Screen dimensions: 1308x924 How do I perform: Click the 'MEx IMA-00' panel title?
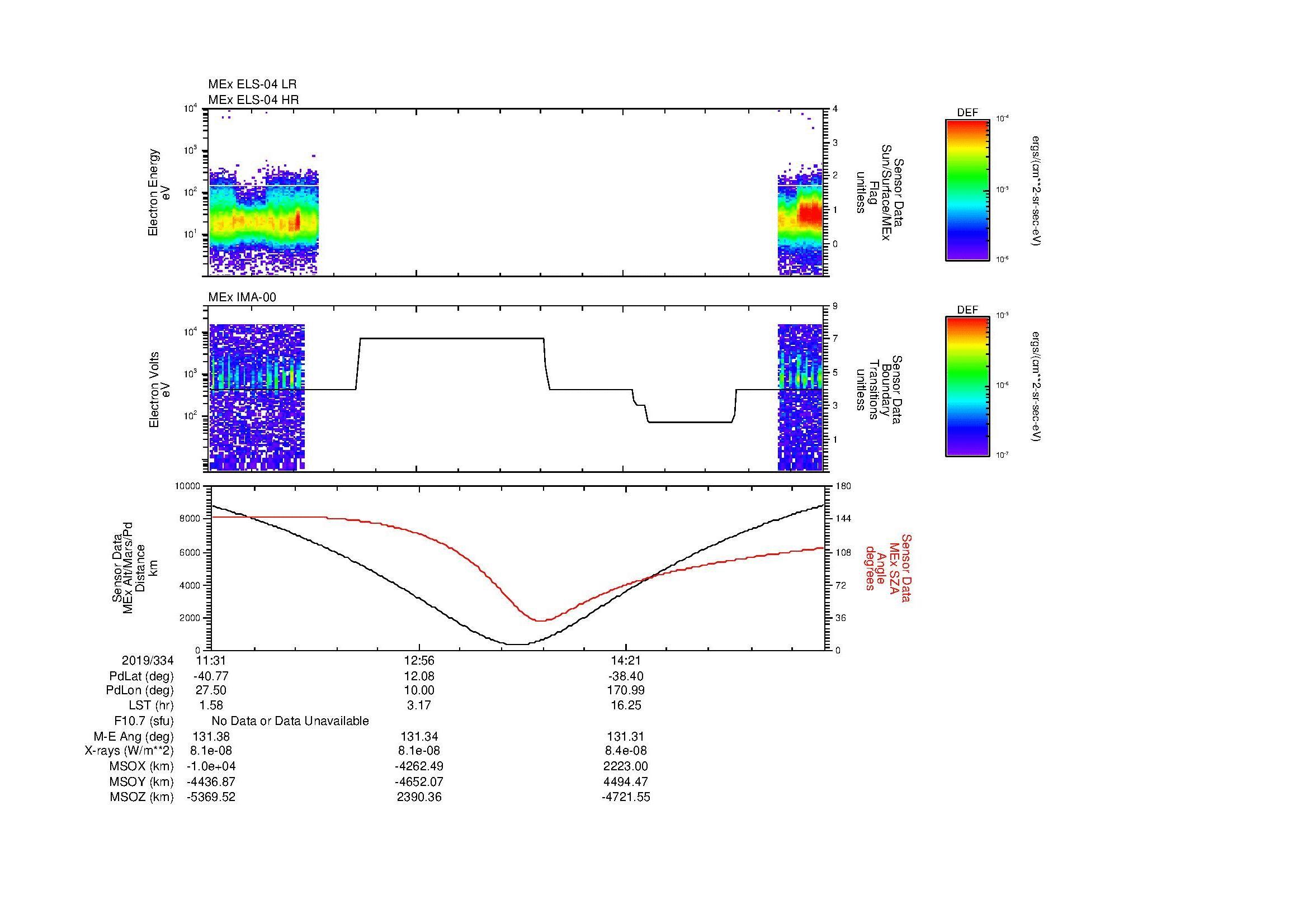tap(242, 297)
